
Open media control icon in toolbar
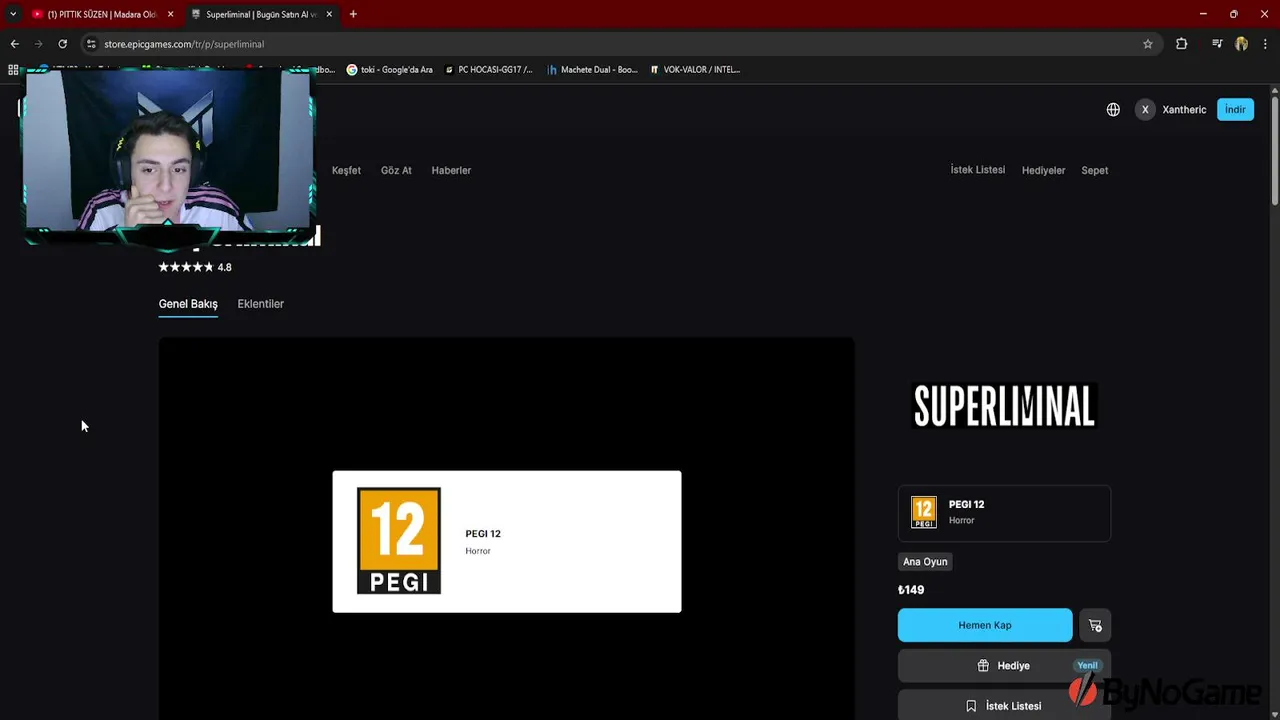pos(1217,44)
